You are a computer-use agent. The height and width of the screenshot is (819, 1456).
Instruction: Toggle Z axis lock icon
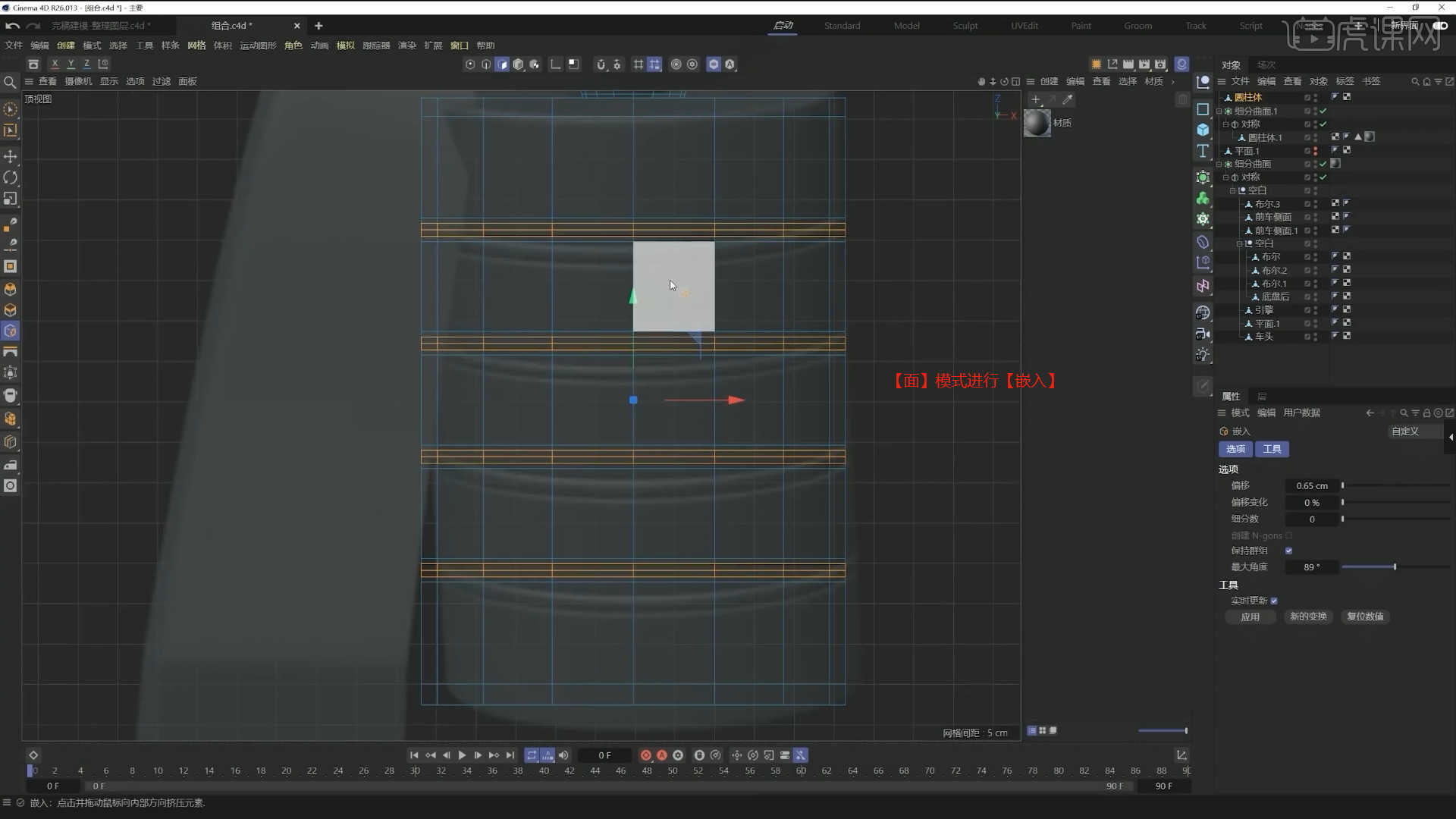(86, 64)
